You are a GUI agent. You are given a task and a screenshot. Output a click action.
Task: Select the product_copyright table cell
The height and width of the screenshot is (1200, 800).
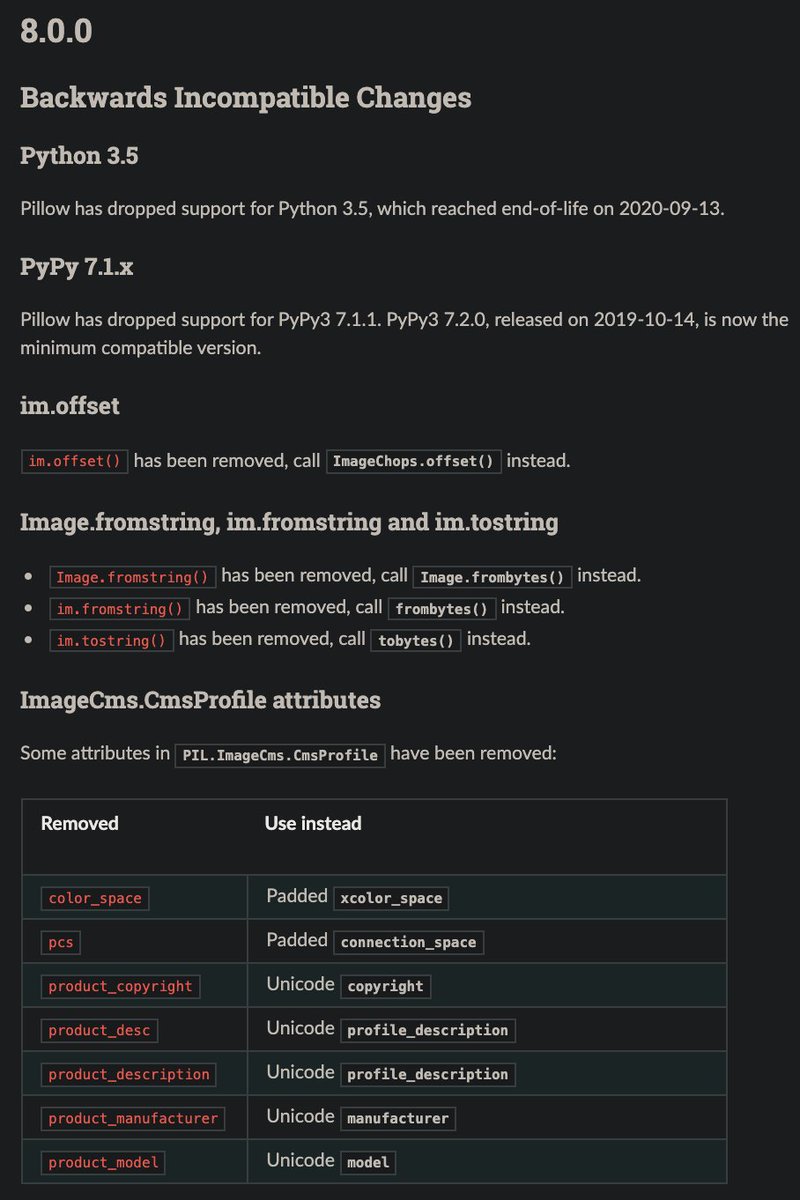(120, 986)
